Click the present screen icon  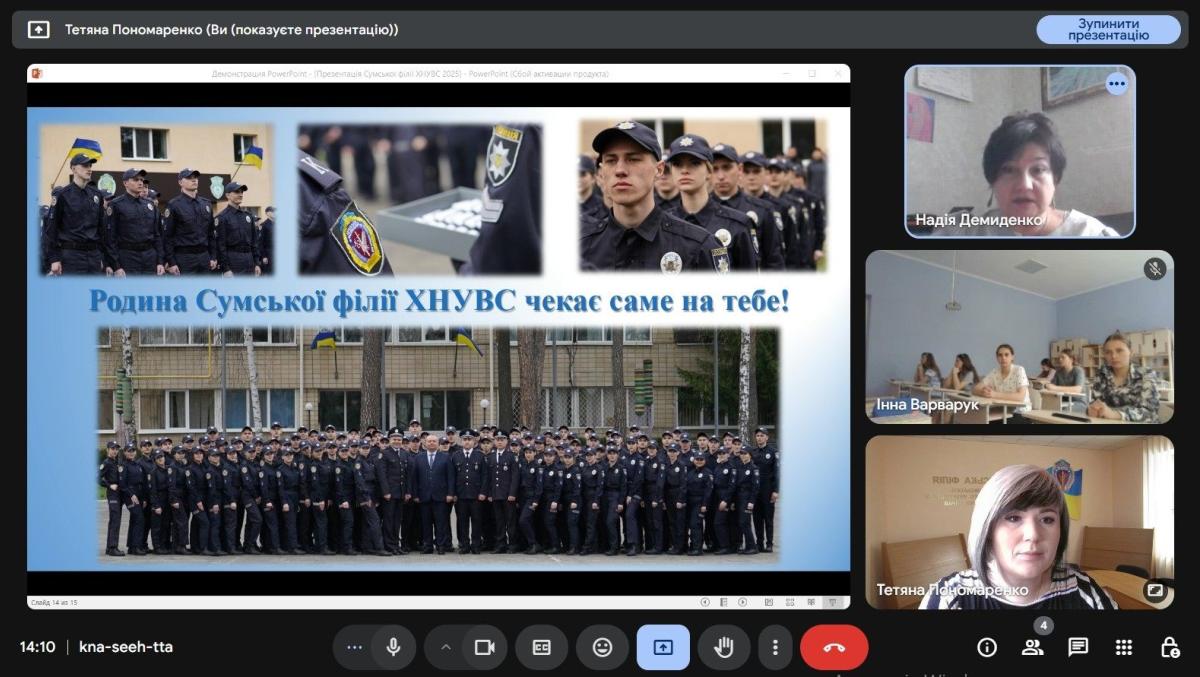(x=663, y=647)
